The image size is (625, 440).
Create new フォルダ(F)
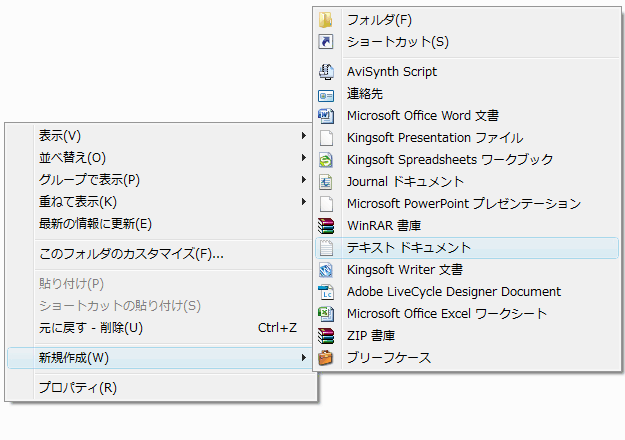[x=379, y=20]
